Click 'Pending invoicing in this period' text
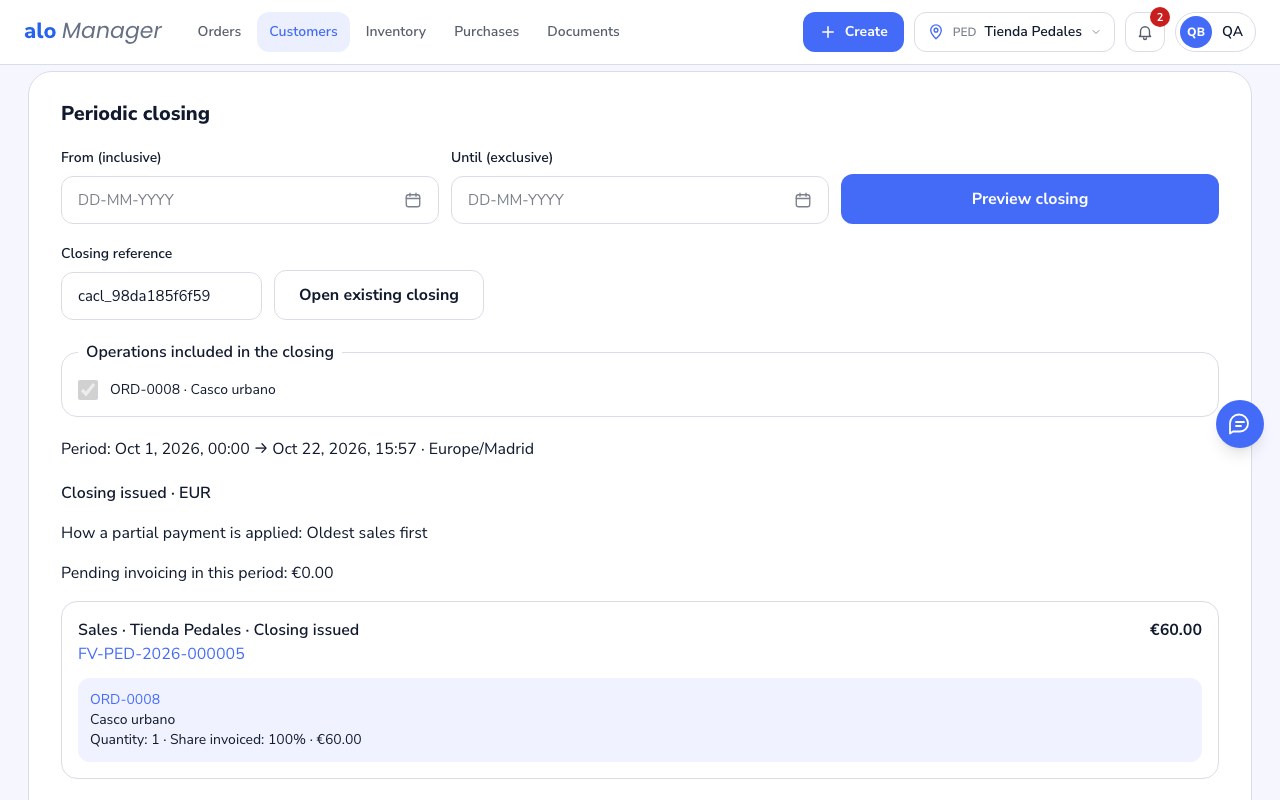Image resolution: width=1280 pixels, height=800 pixels. click(x=197, y=573)
